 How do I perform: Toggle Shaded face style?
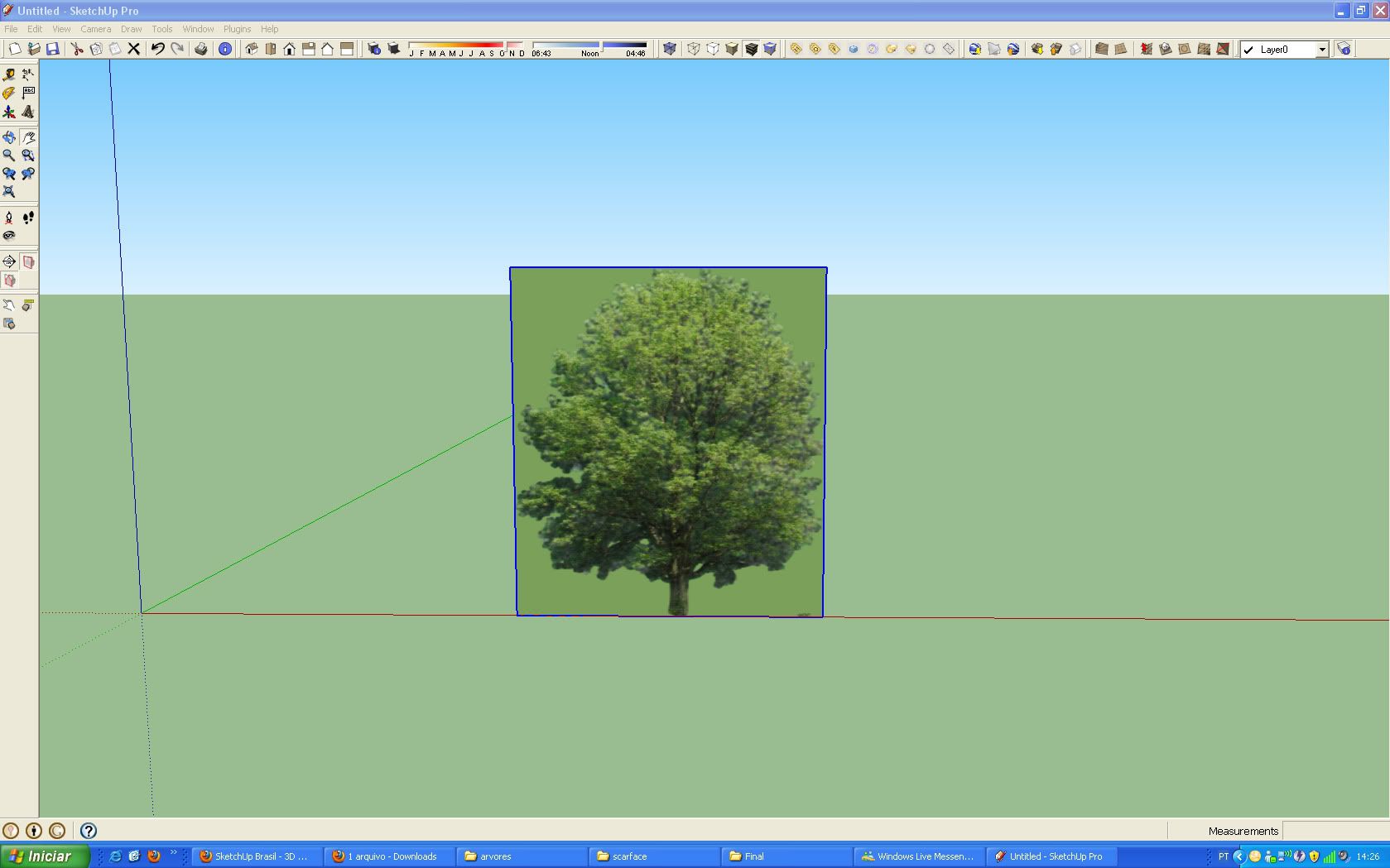coord(732,49)
